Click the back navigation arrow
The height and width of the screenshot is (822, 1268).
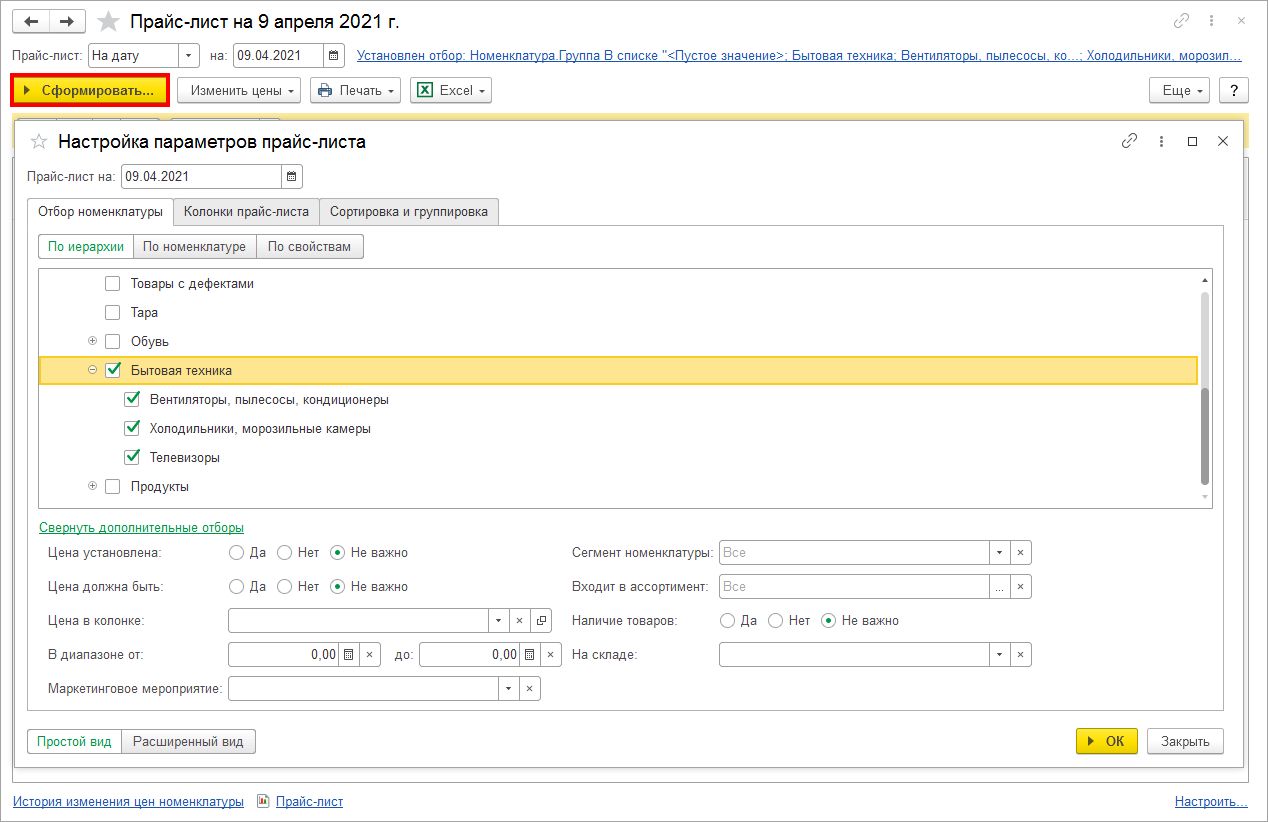click(31, 22)
